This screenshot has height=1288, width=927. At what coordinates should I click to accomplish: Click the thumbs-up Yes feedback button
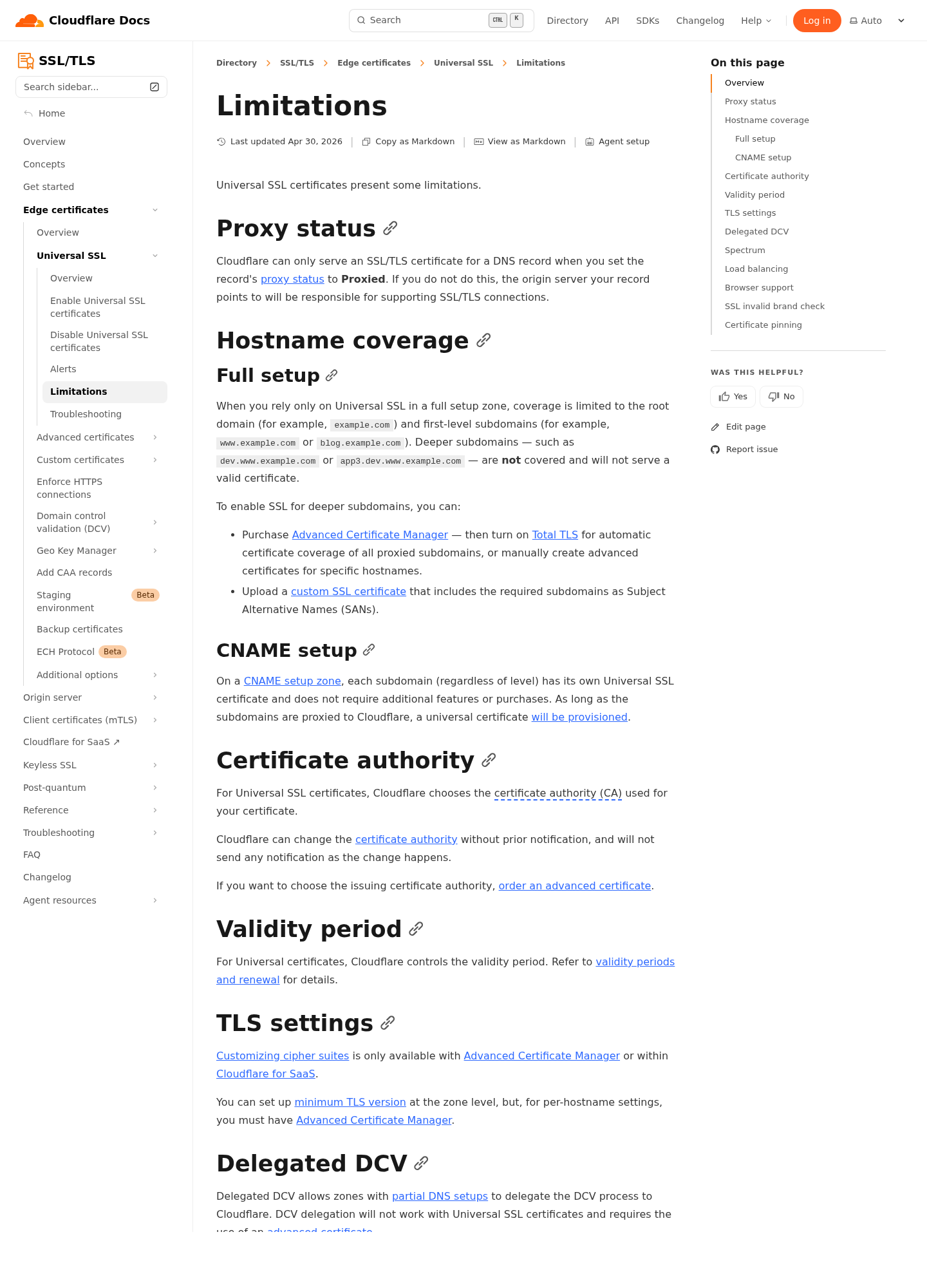coord(733,397)
